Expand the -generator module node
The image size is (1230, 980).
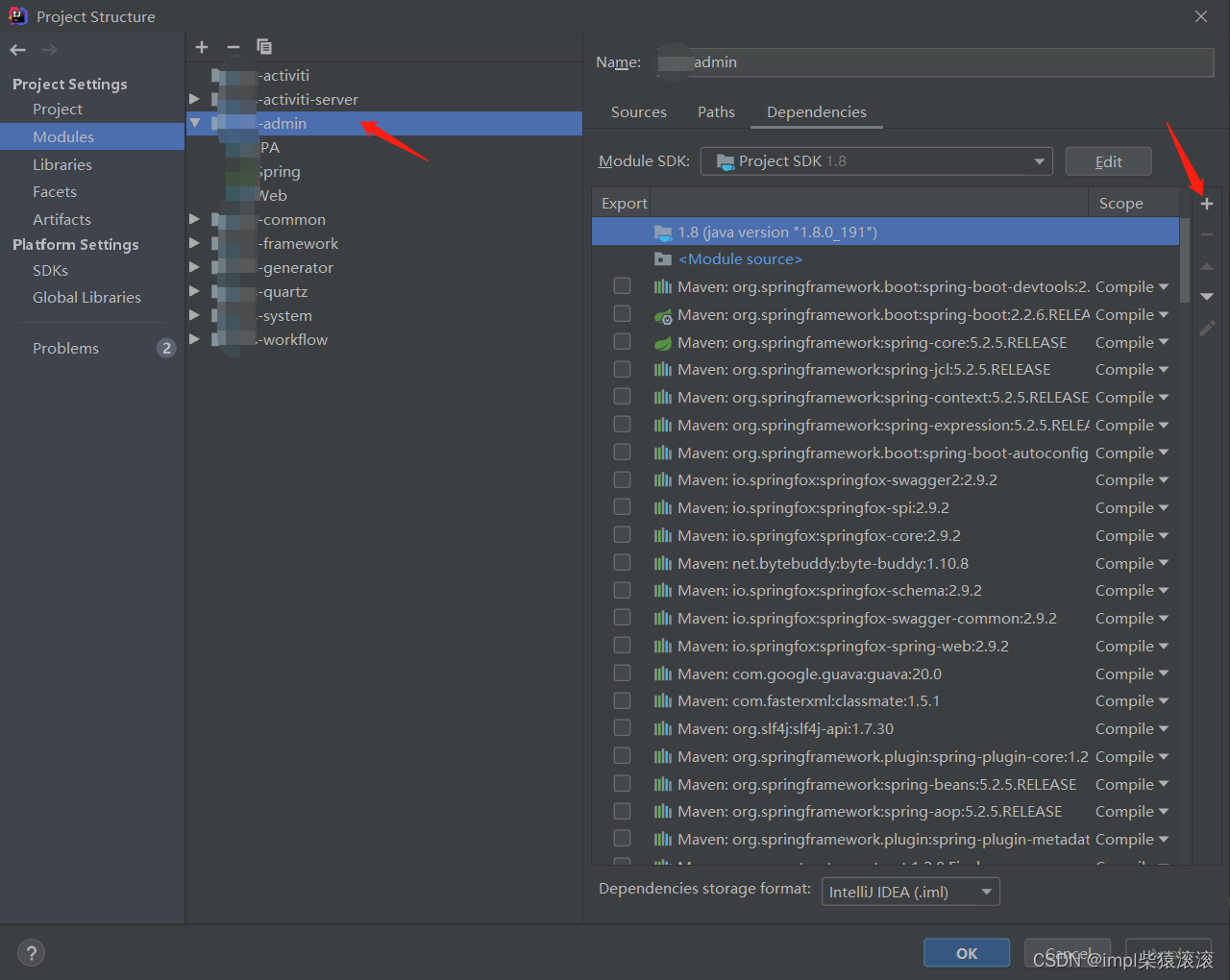195,267
